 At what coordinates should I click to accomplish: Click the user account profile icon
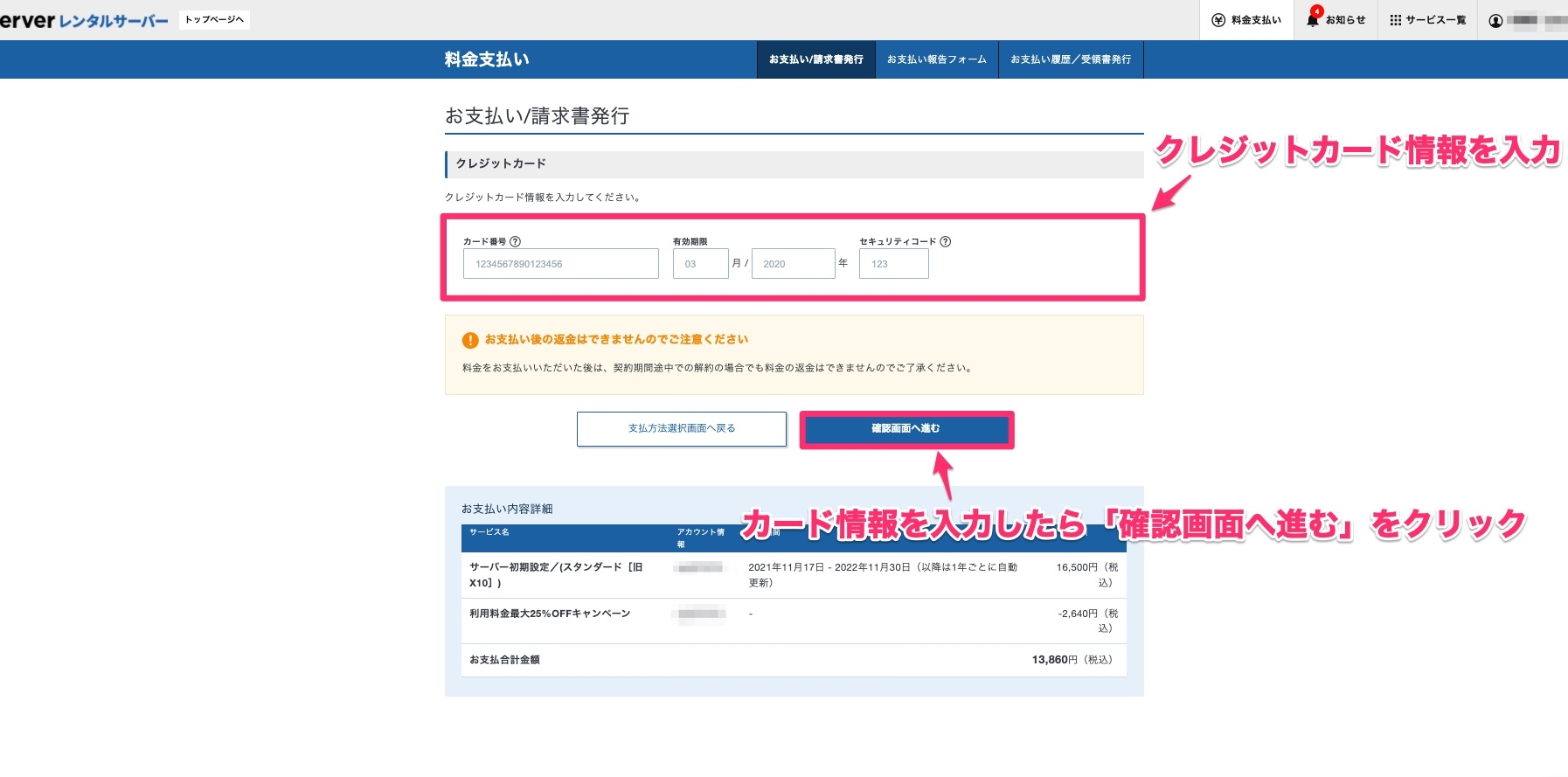[x=1495, y=21]
